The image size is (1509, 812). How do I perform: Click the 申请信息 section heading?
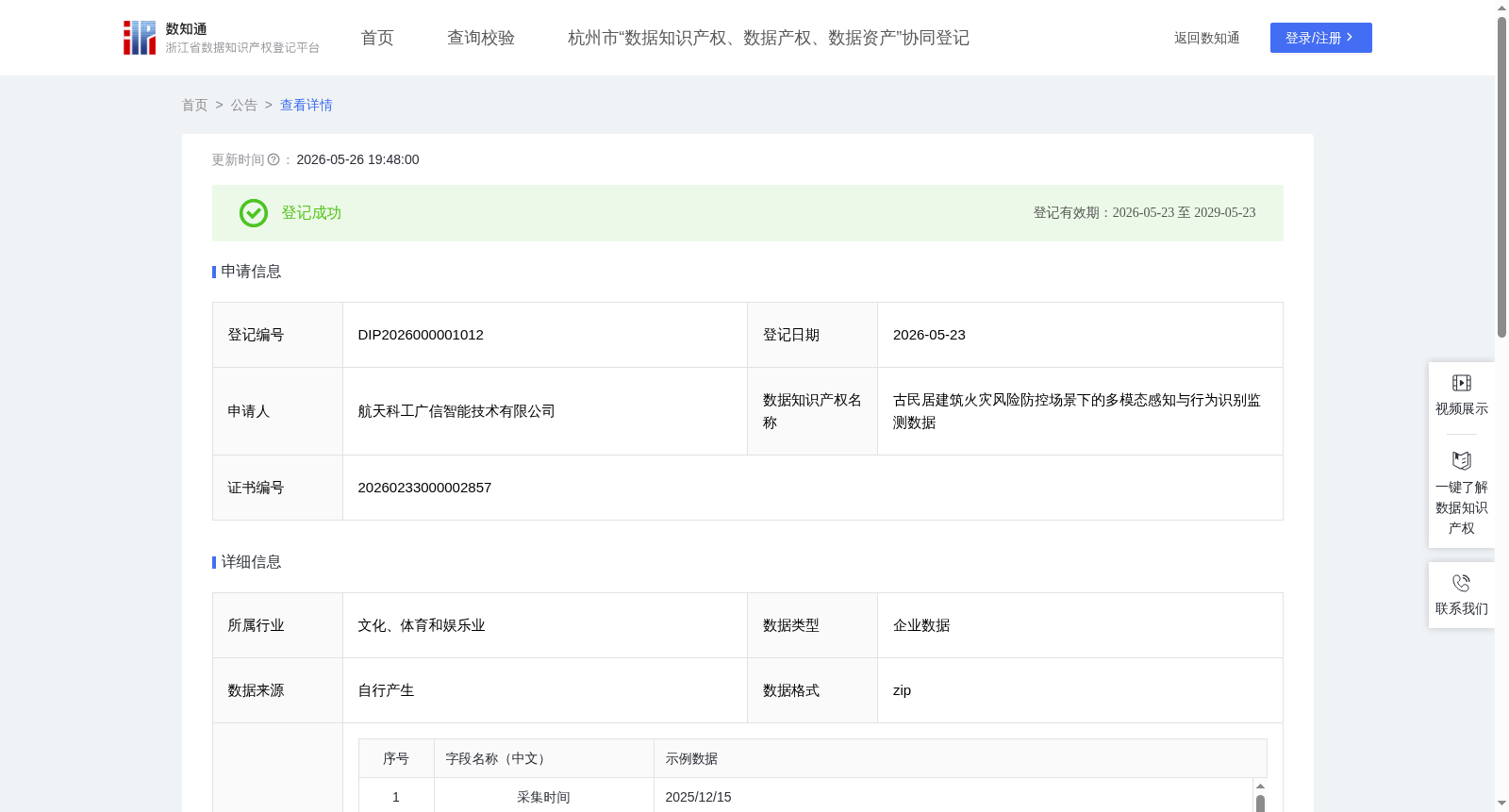click(x=251, y=272)
